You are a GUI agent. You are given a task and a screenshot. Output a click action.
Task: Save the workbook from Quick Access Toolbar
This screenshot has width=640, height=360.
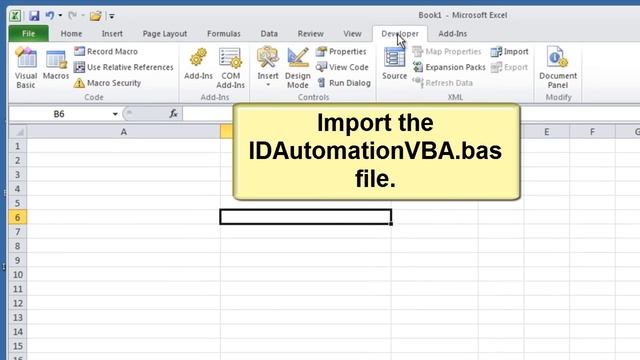pos(34,16)
